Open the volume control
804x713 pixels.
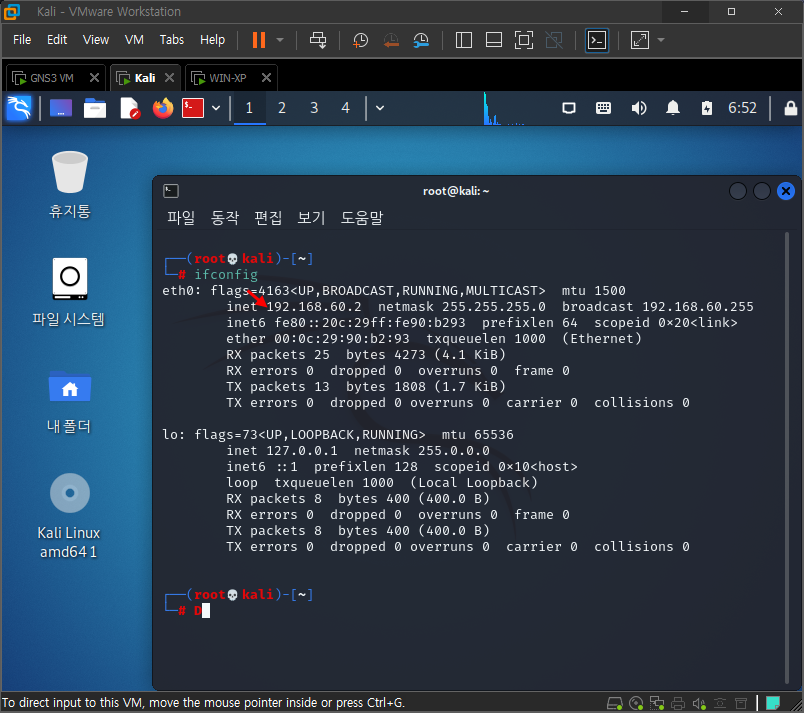(638, 108)
